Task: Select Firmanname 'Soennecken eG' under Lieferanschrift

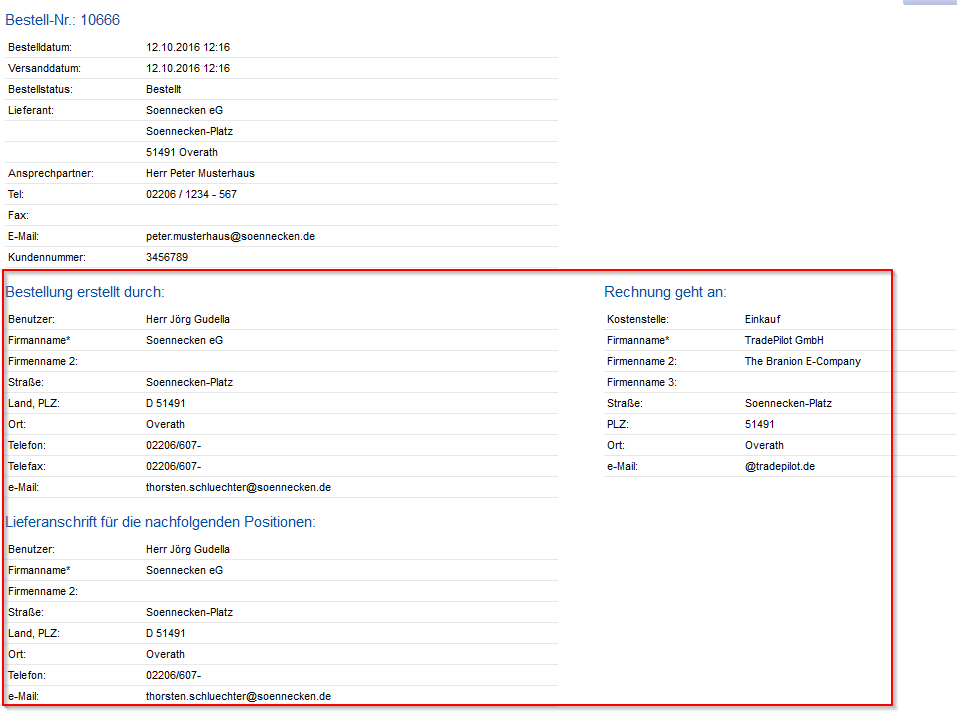Action: (184, 570)
